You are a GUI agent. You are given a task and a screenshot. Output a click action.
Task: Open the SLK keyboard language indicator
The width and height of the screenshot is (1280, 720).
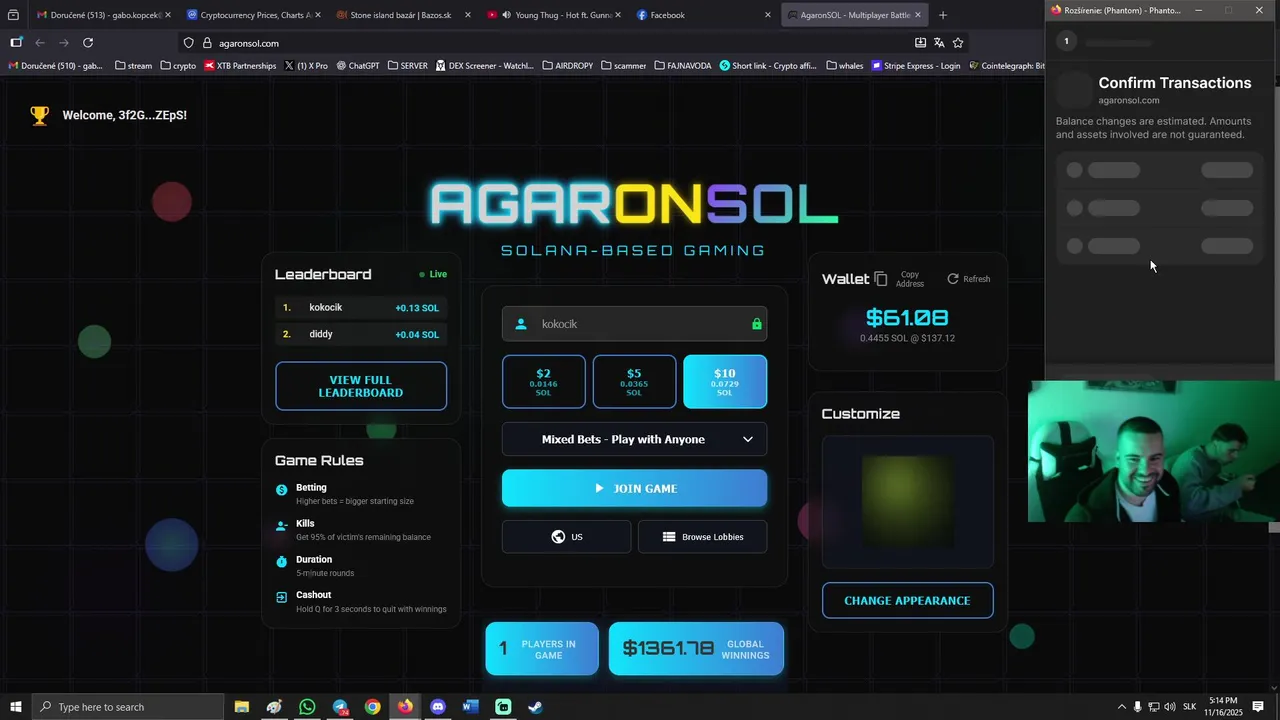tap(1190, 707)
